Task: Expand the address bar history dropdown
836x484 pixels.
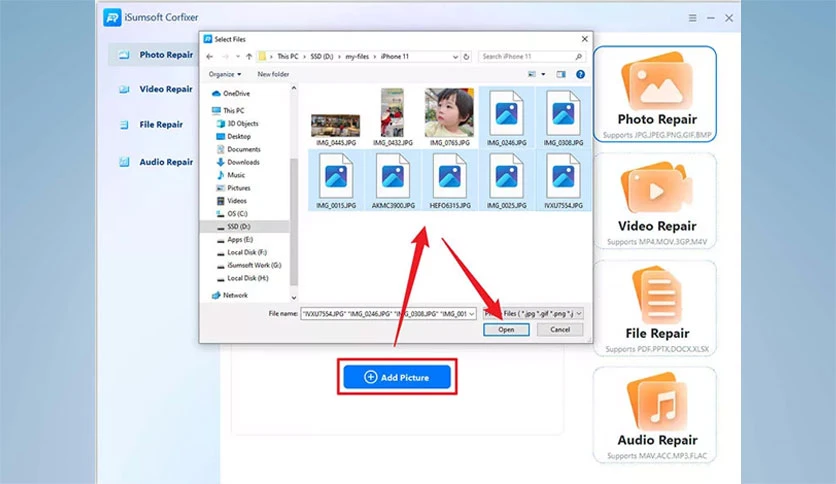Action: [455, 57]
